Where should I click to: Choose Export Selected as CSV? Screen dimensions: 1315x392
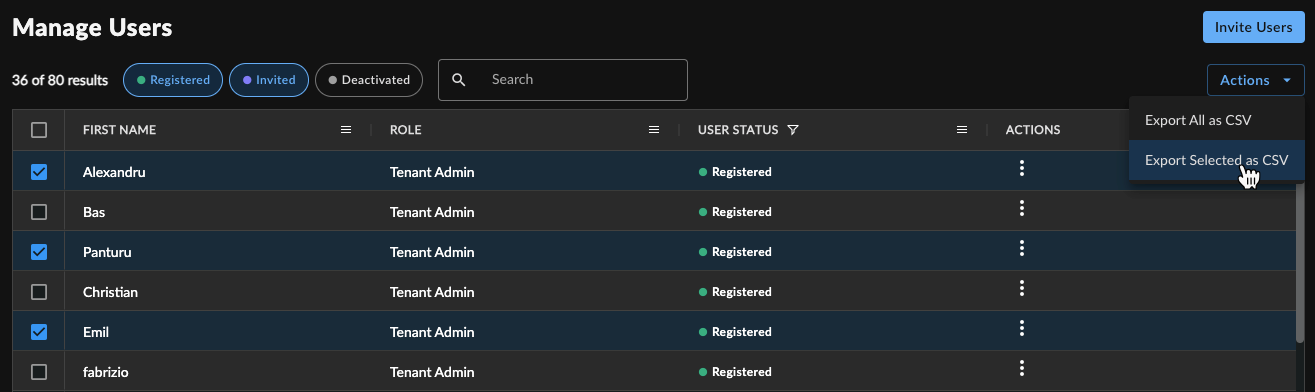click(x=1216, y=160)
